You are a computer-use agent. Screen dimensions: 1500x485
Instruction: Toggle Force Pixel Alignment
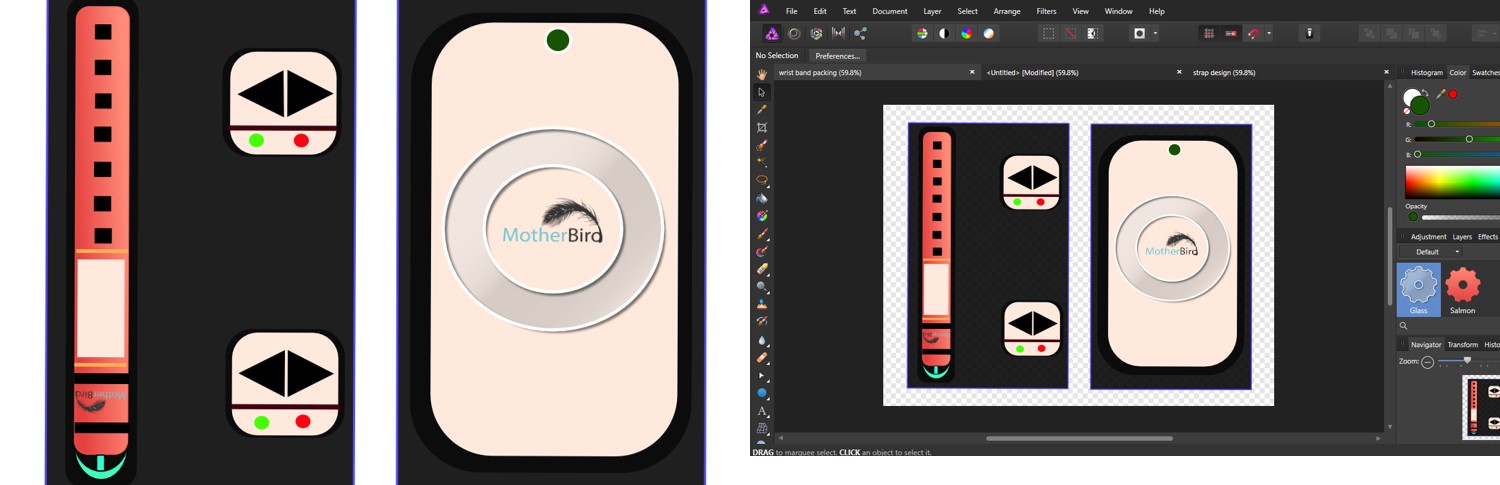coord(1231,33)
